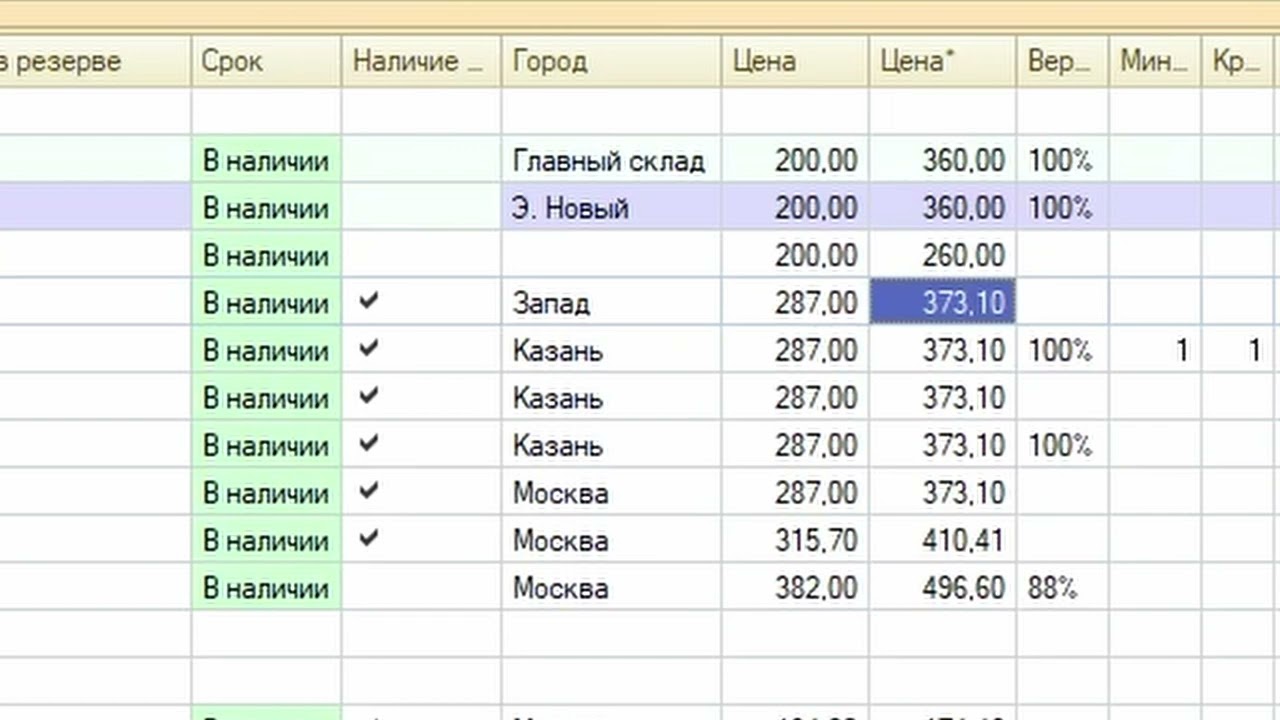Click the empty city cell in the 260,00 row

click(x=611, y=256)
